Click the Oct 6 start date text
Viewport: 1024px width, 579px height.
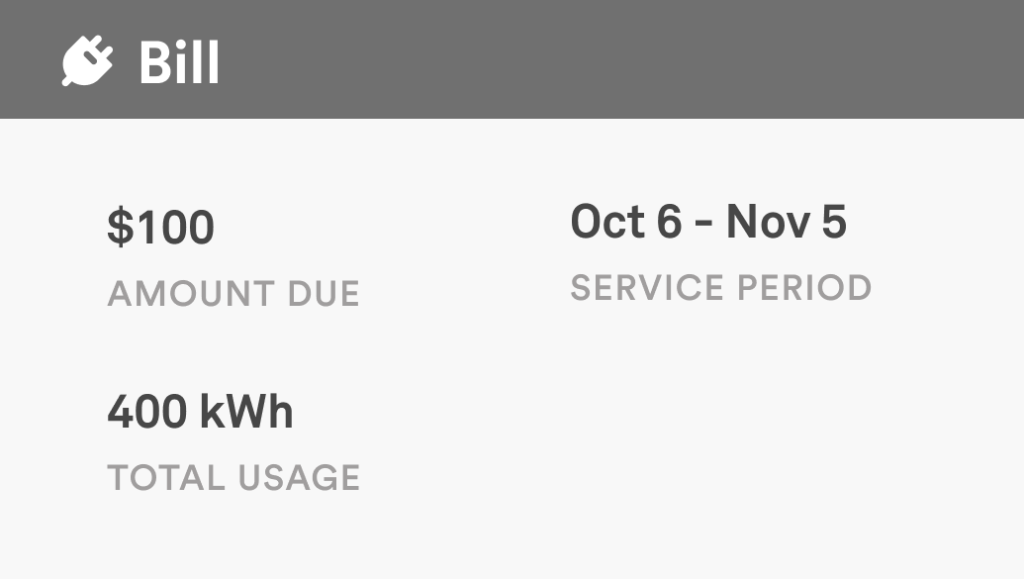click(x=626, y=221)
